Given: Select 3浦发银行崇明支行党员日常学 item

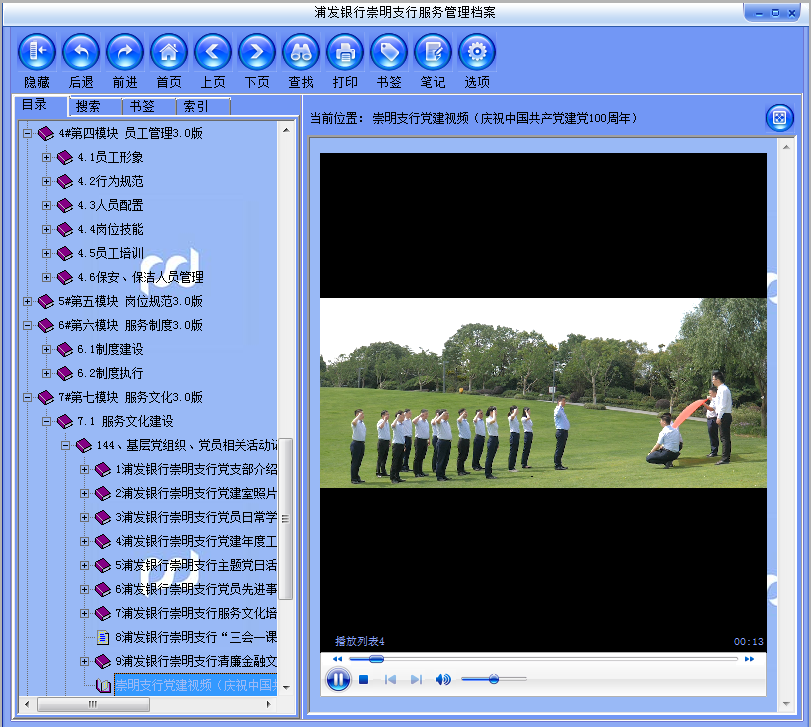Looking at the screenshot, I should tap(196, 517).
